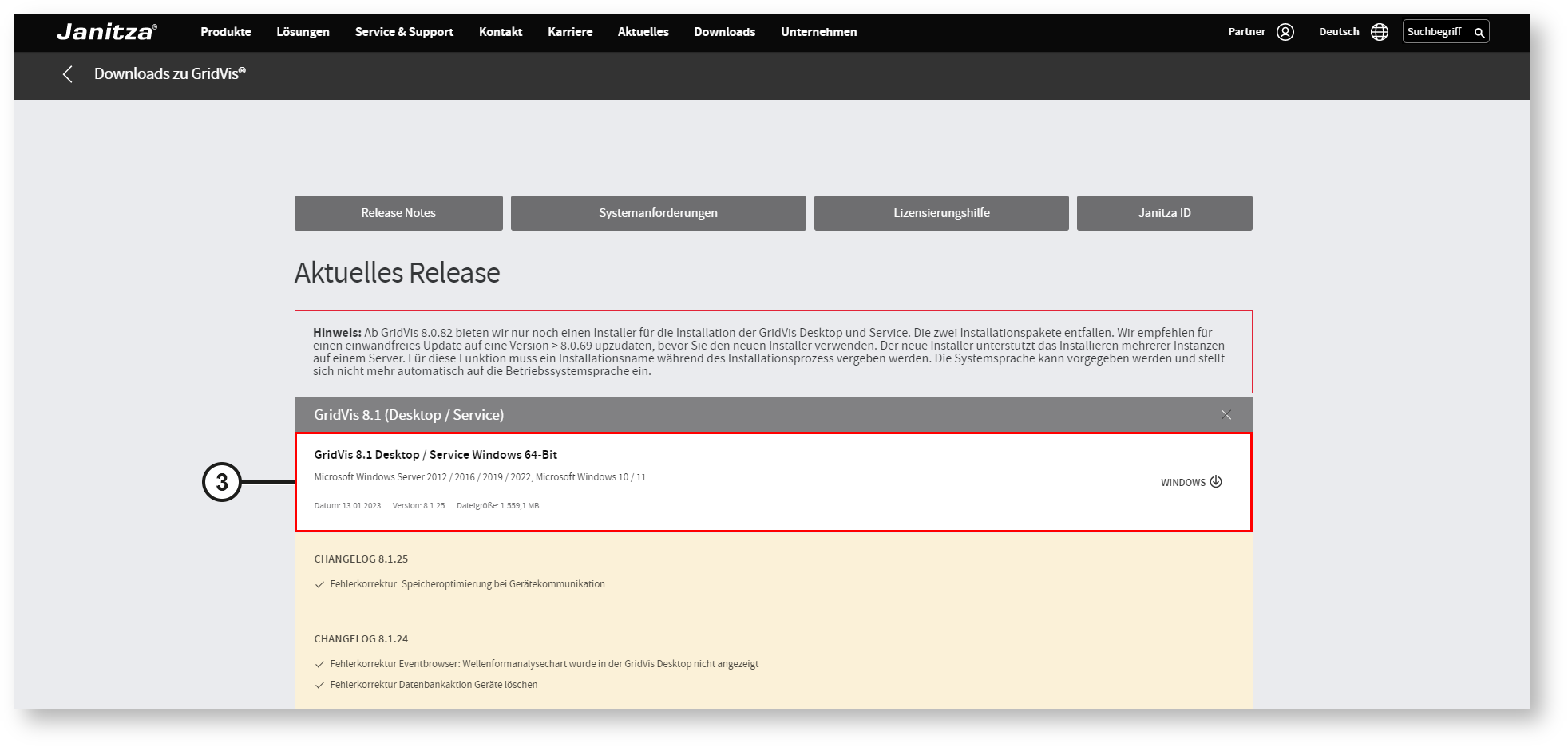Image resolution: width=1568 pixels, height=747 pixels.
Task: Open the Produkte menu
Action: 225,32
